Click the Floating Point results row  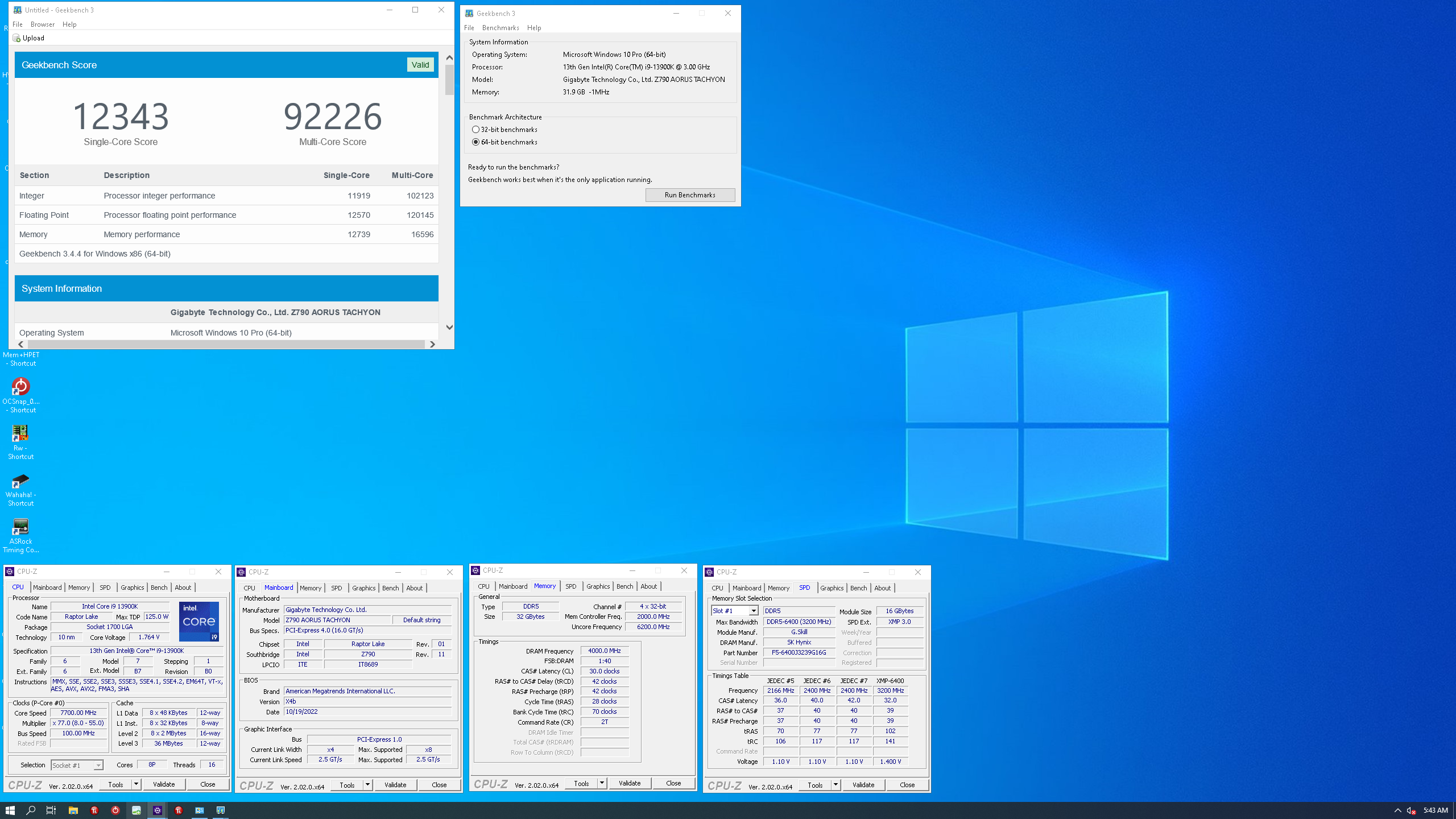pos(226,215)
